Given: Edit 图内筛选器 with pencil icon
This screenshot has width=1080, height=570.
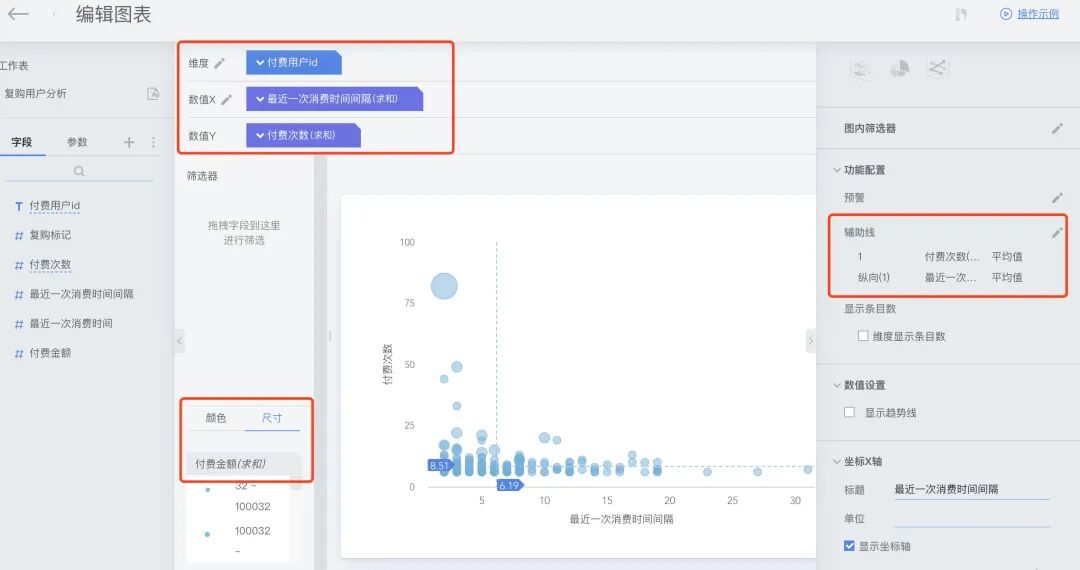Looking at the screenshot, I should (x=1057, y=129).
